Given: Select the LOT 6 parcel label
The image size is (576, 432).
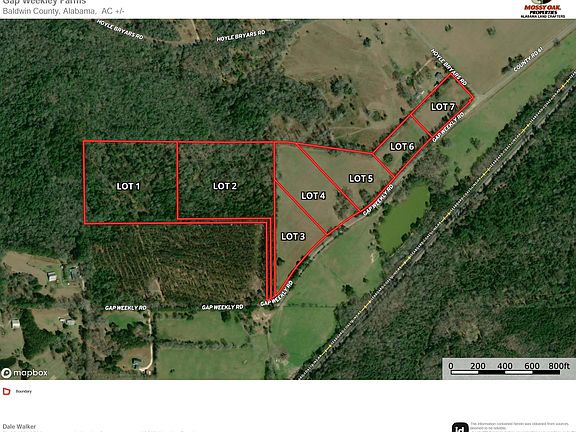Looking at the screenshot, I should (402, 147).
